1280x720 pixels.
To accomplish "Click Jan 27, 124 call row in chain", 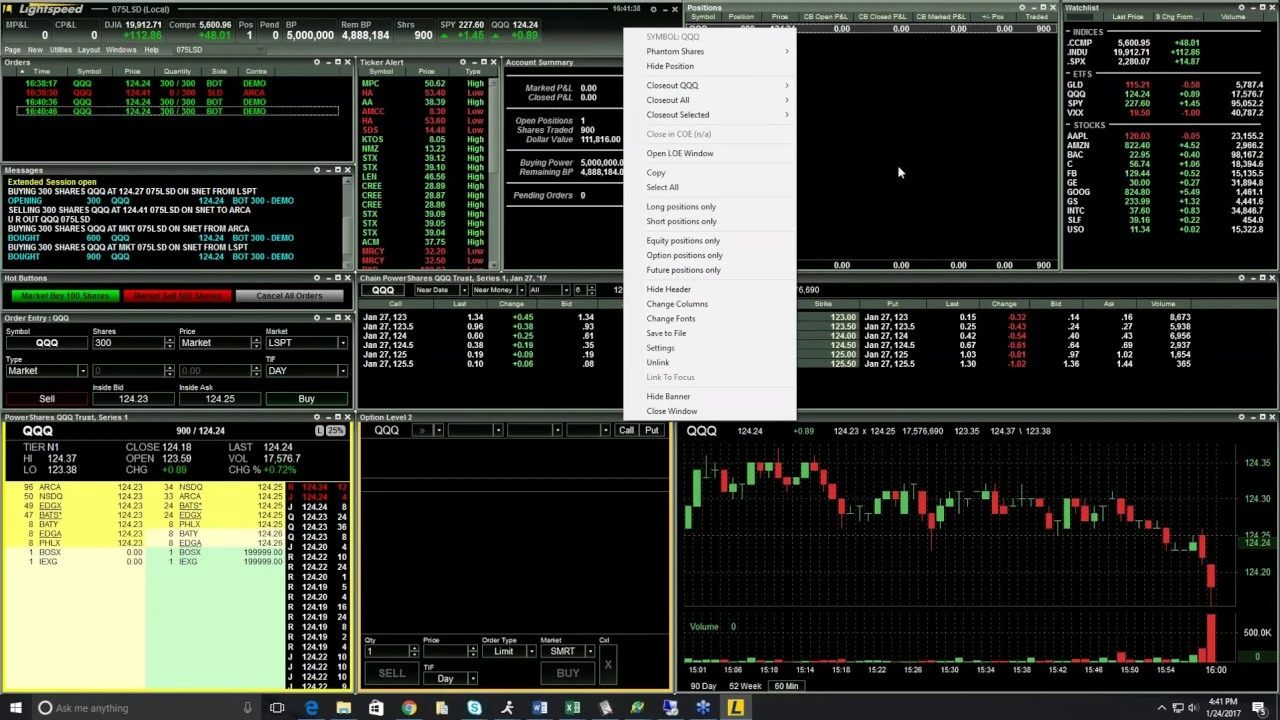I will [x=490, y=336].
